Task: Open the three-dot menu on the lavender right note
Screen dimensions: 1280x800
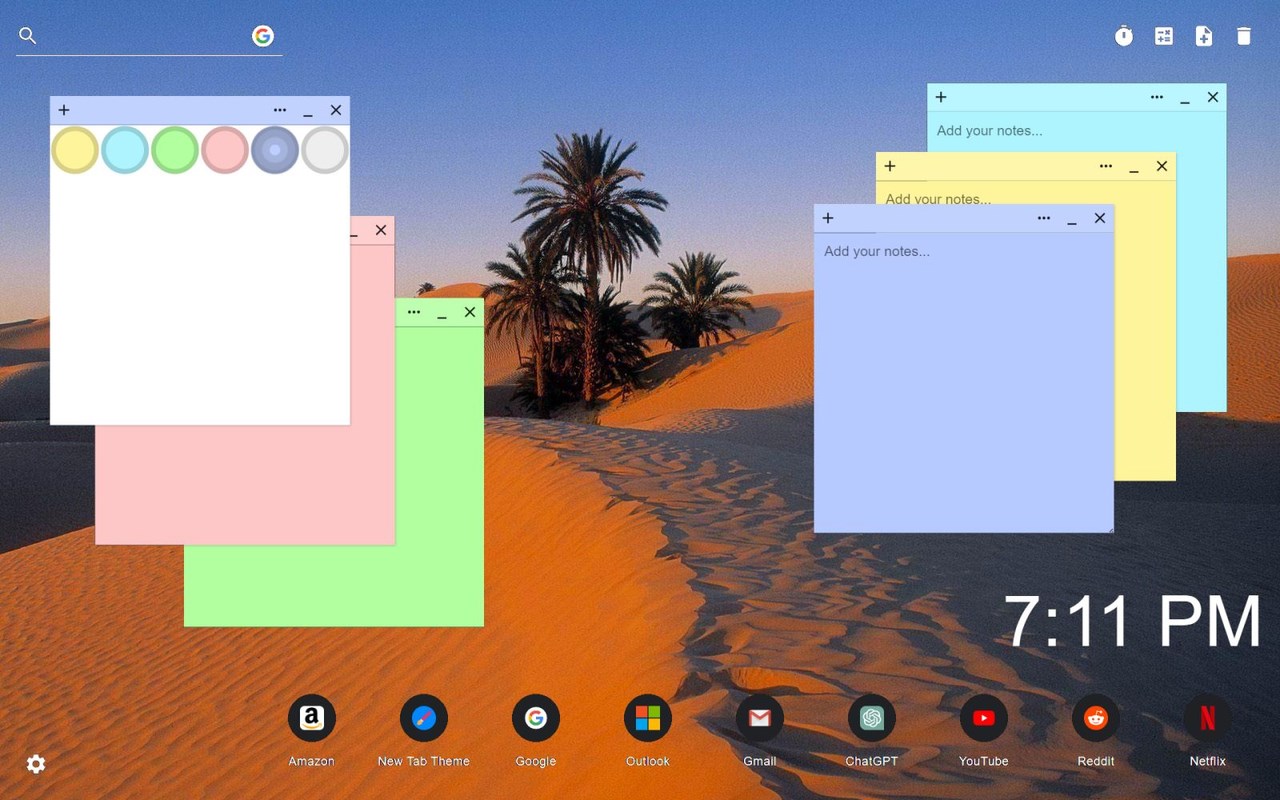Action: 1044,218
